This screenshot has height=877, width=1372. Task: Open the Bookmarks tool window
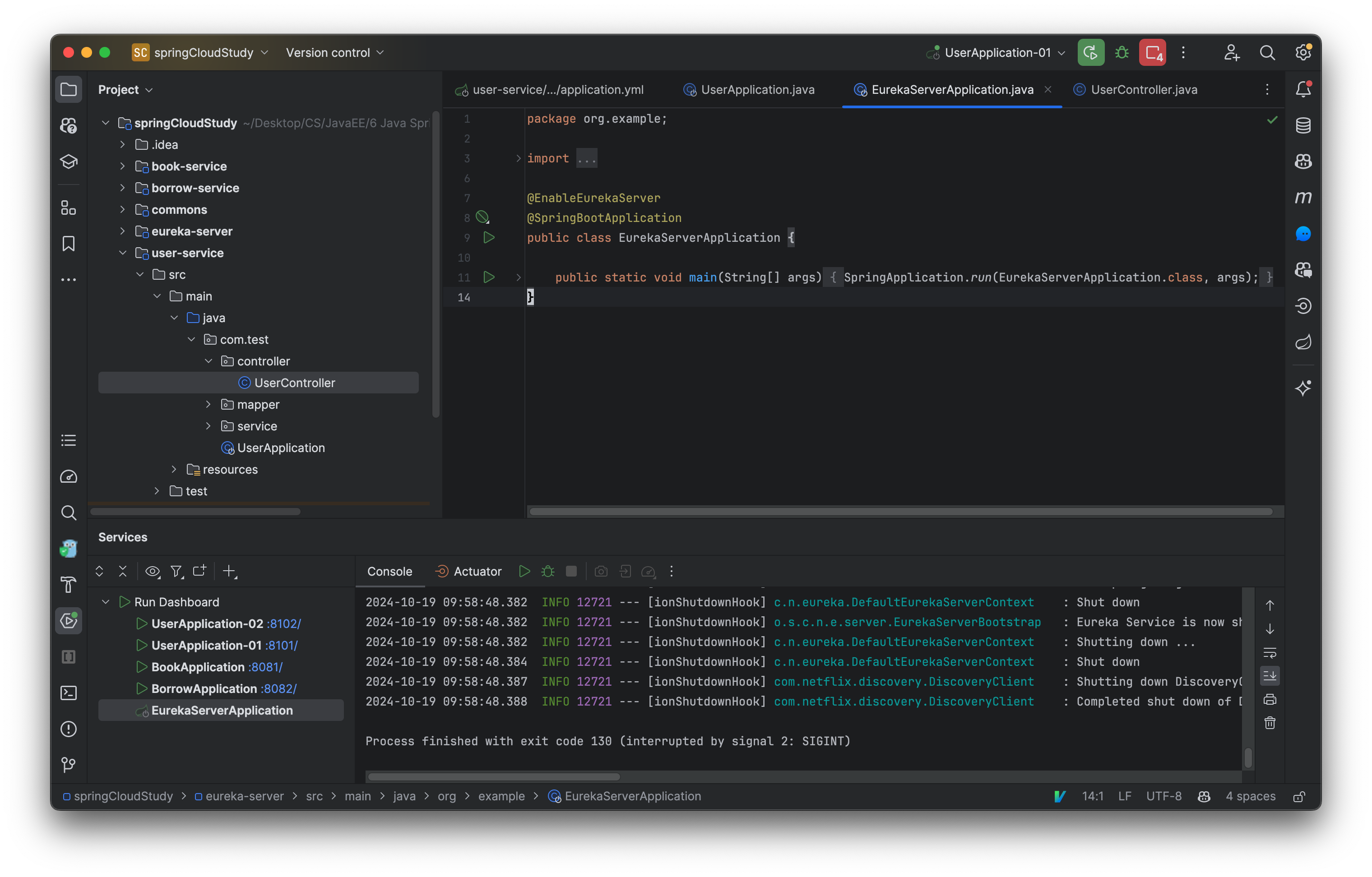68,244
